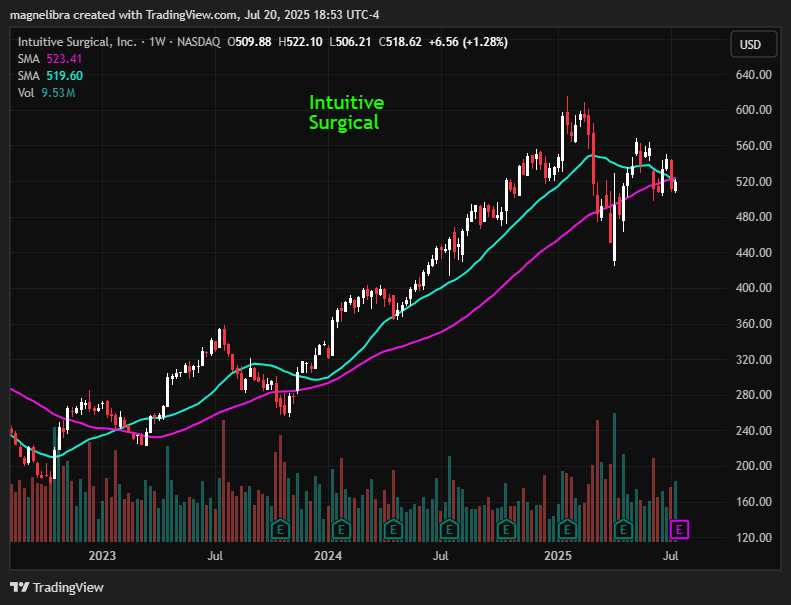Select the green Intuitive Surgical chart annotation
791x605 pixels.
coord(346,113)
